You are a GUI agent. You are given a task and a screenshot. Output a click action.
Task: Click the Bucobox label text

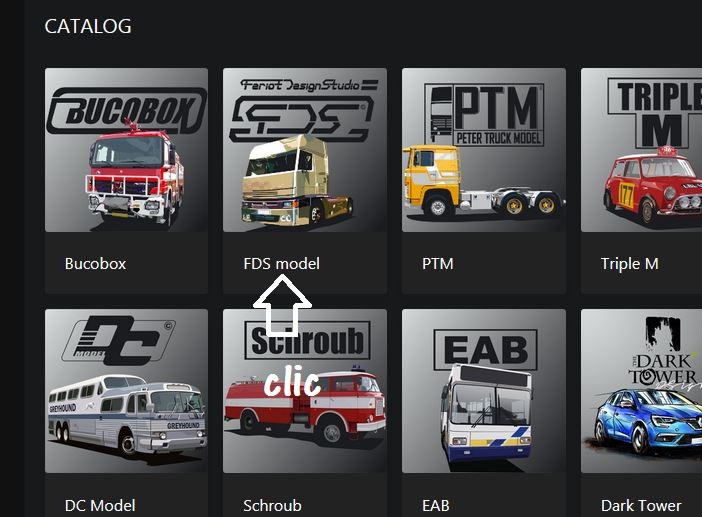pos(95,264)
